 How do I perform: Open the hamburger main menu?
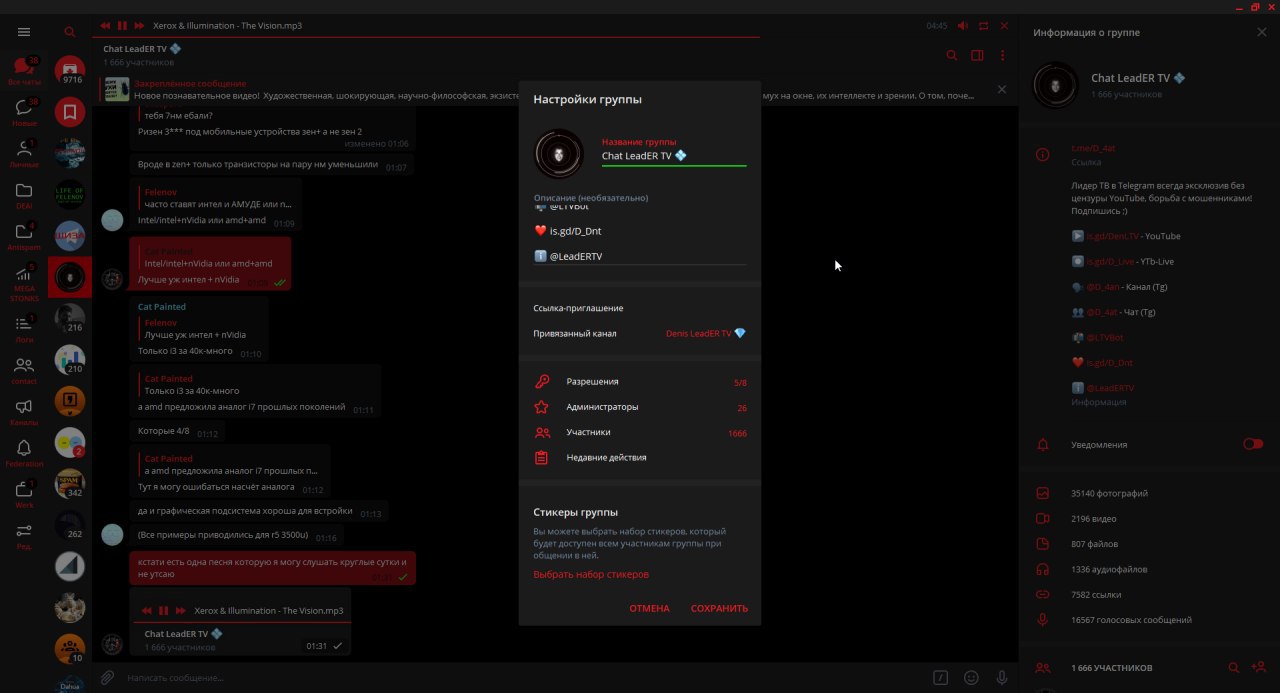click(x=24, y=32)
